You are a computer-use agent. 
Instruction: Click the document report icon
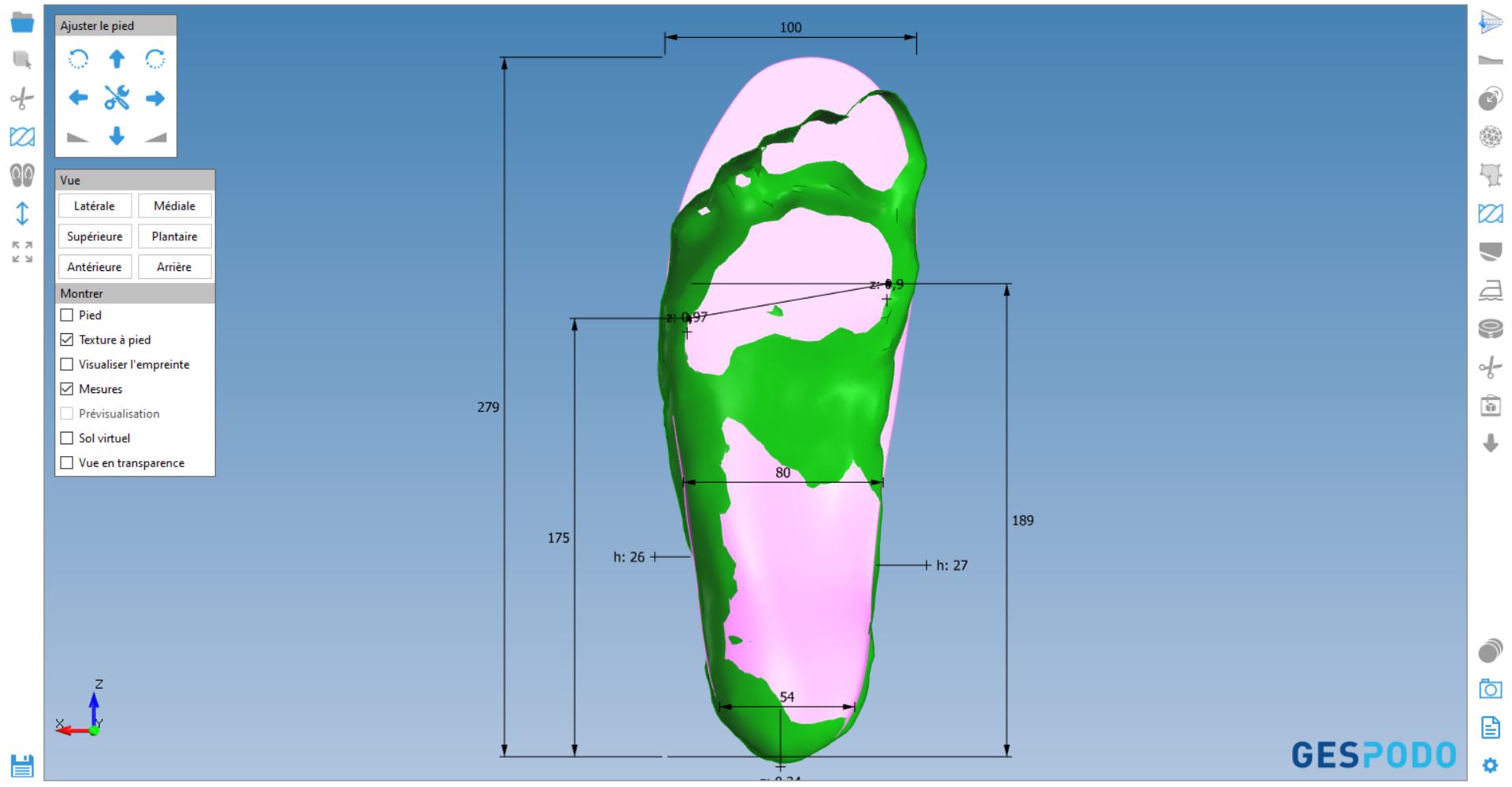pos(1490,727)
